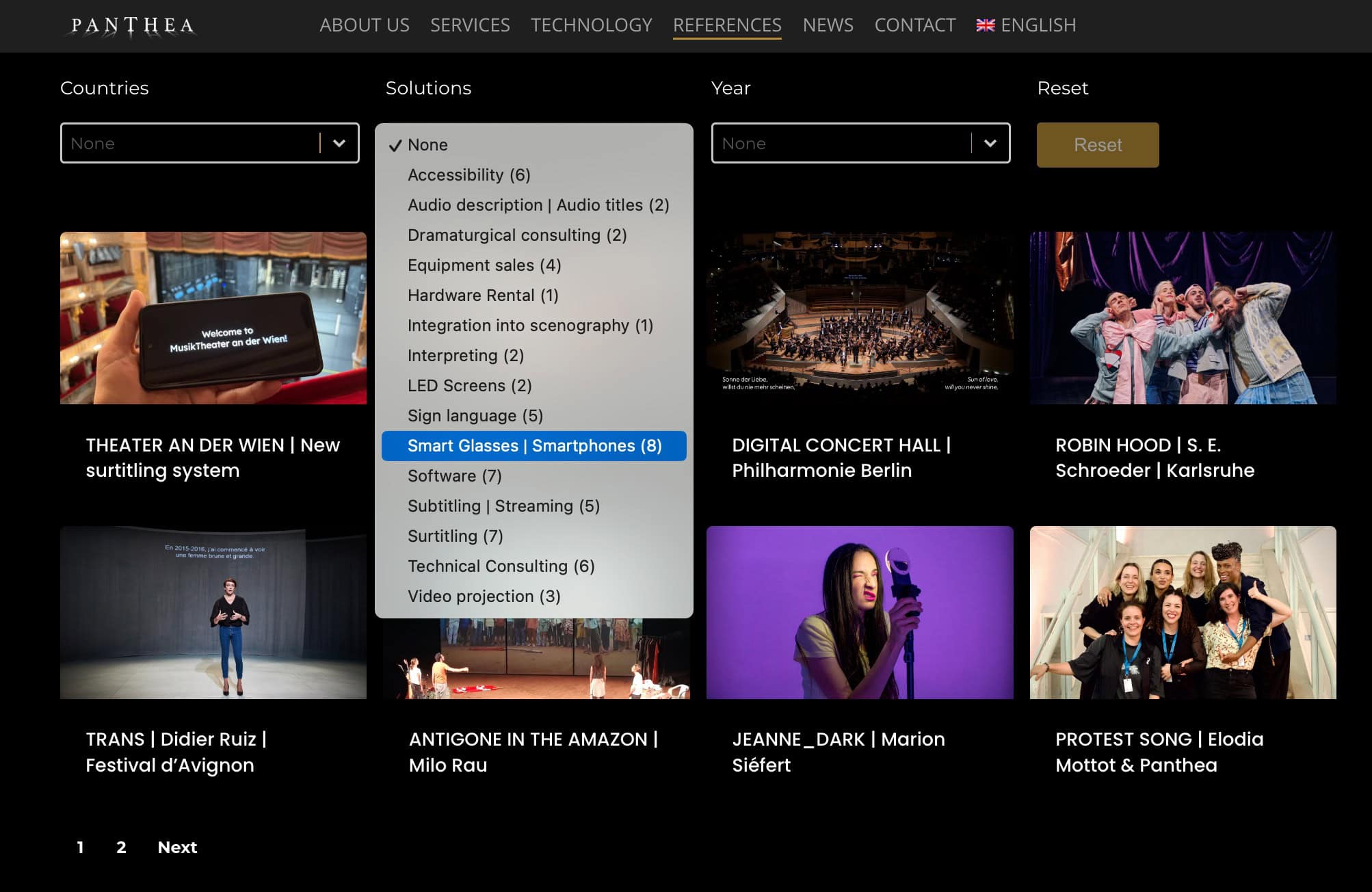
Task: Open Digital Concert Hall orchestra image
Action: [x=859, y=318]
